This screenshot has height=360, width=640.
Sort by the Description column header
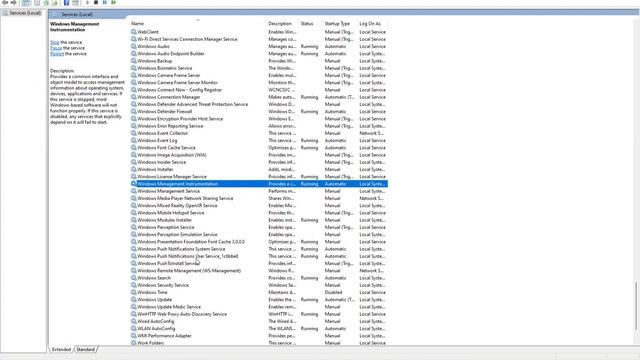(280, 24)
